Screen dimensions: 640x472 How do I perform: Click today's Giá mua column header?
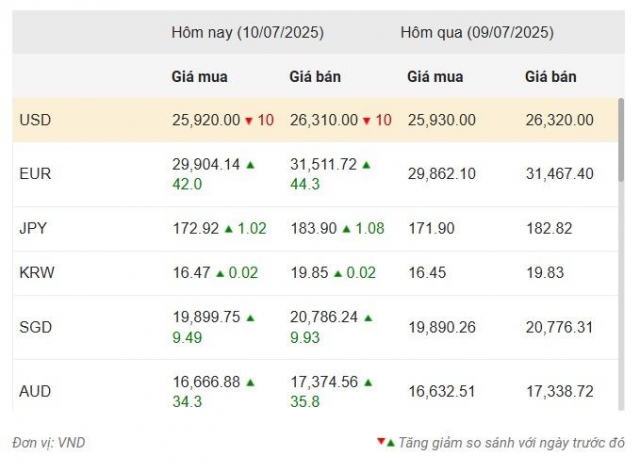tap(200, 77)
